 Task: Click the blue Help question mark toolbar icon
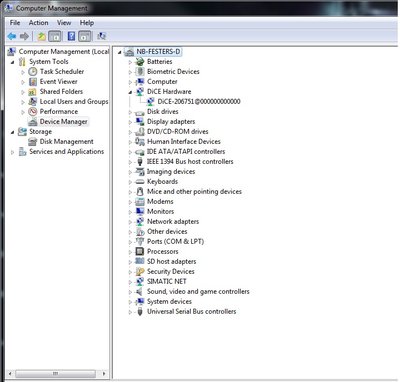point(71,36)
